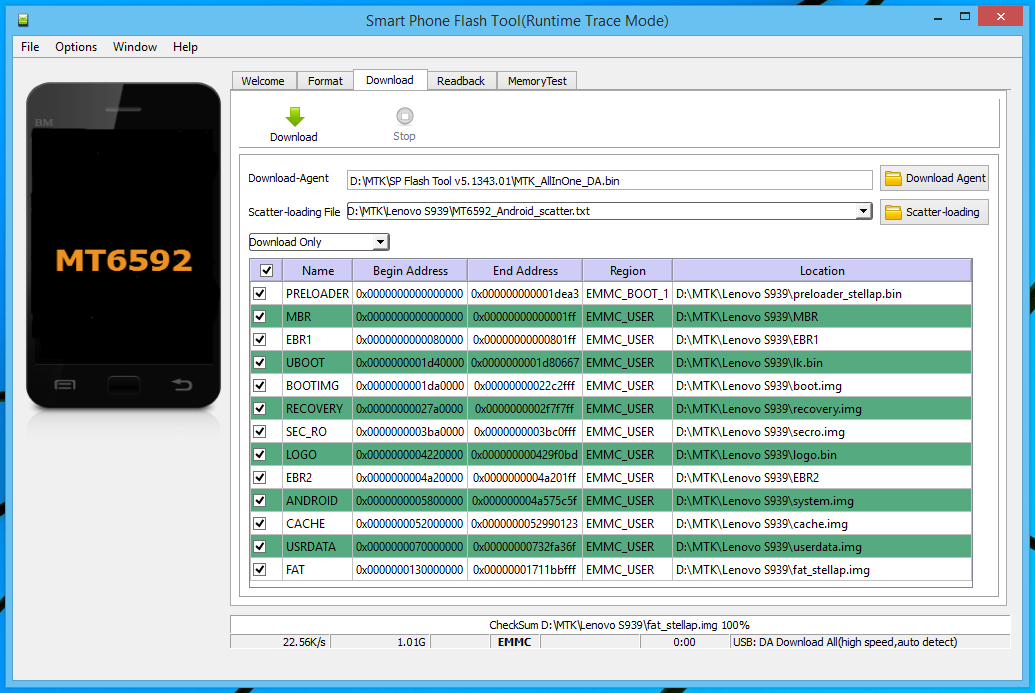Click the MT6592 phone image
The image size is (1035, 693).
[123, 246]
